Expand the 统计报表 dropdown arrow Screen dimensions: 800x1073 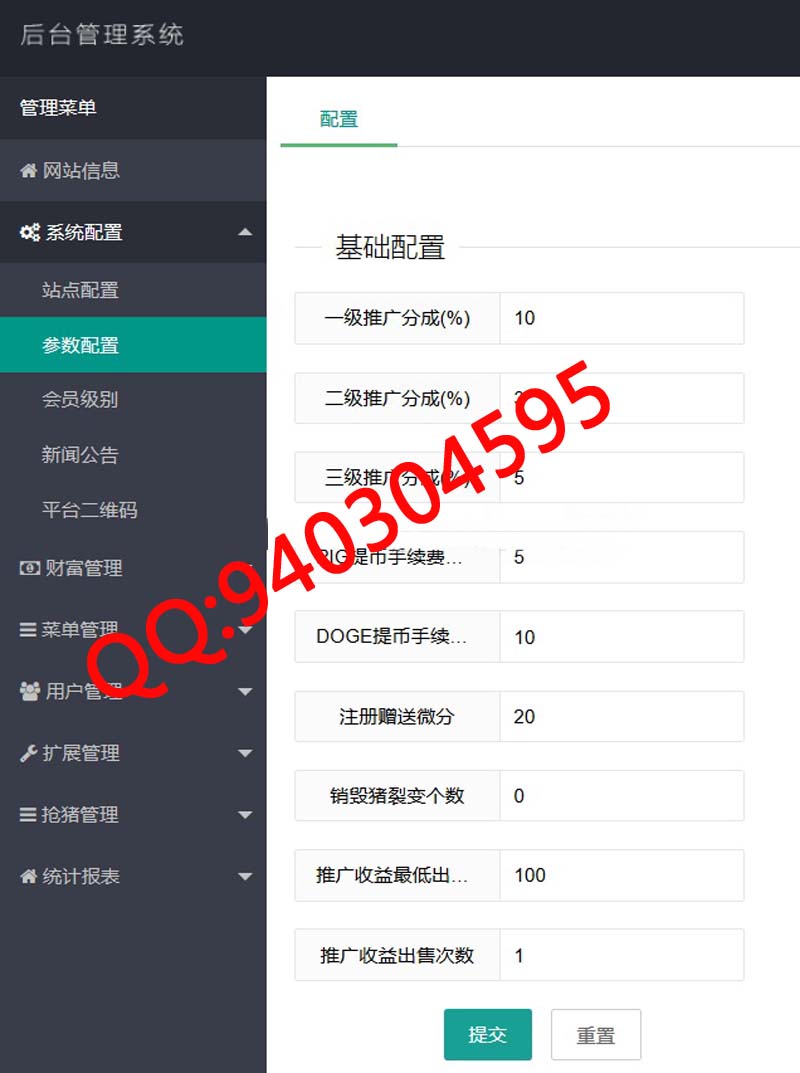click(x=245, y=877)
